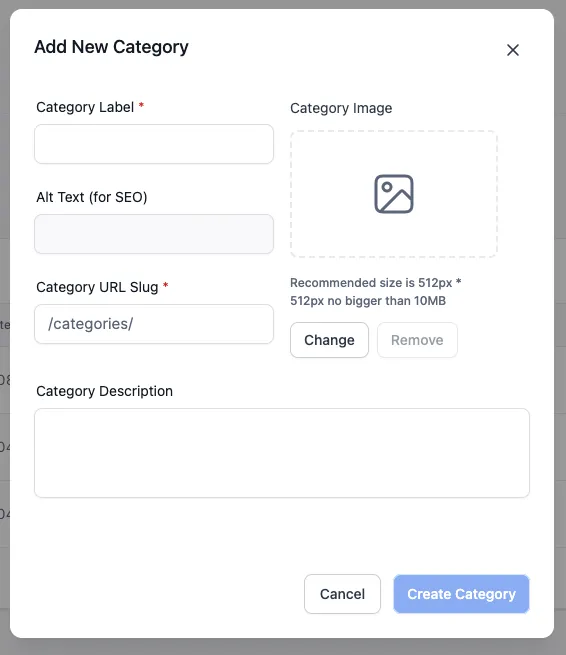Click the Remove image button
Viewport: 566px width, 655px height.
click(417, 340)
